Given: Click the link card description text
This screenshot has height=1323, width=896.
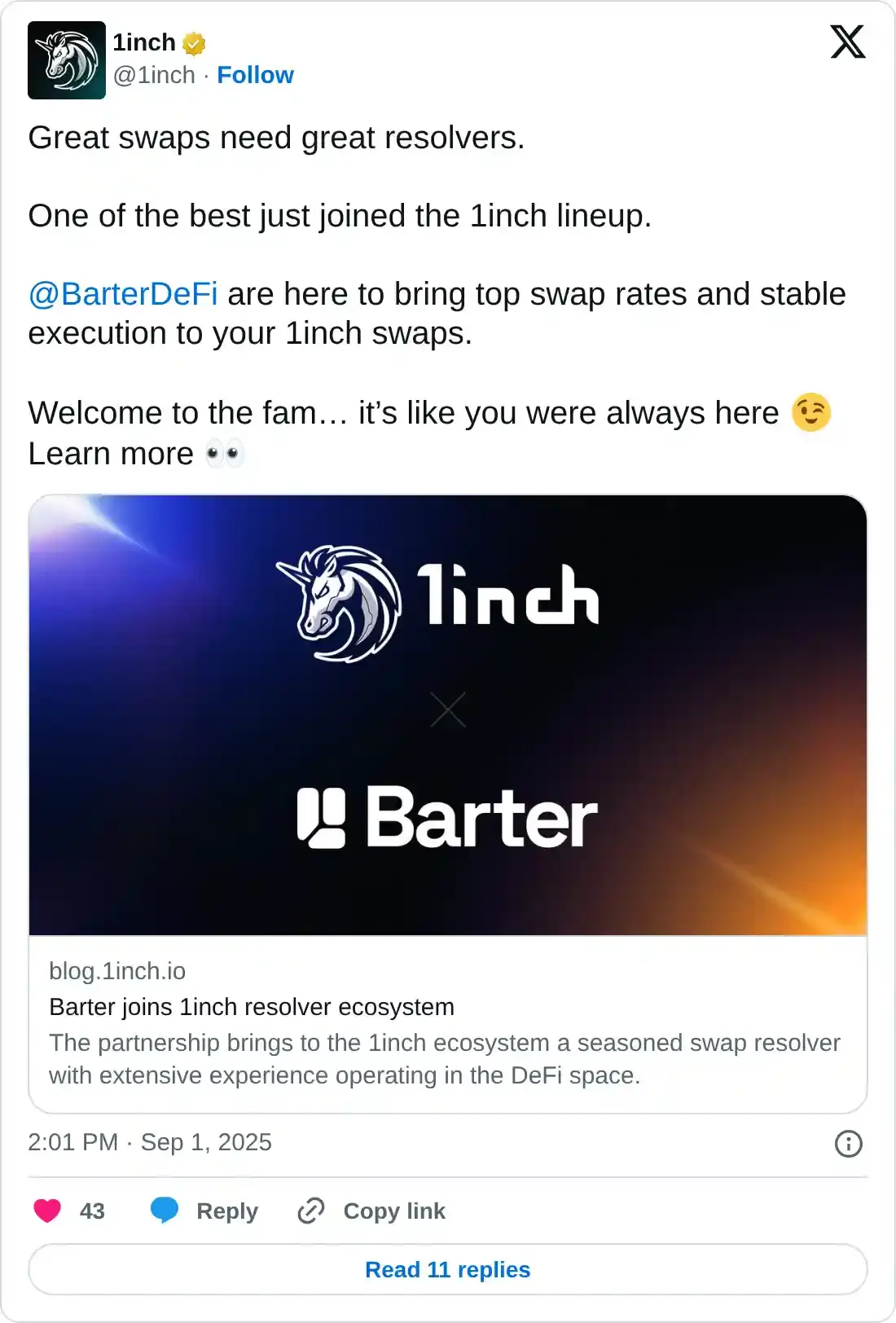Looking at the screenshot, I should click(x=444, y=1059).
